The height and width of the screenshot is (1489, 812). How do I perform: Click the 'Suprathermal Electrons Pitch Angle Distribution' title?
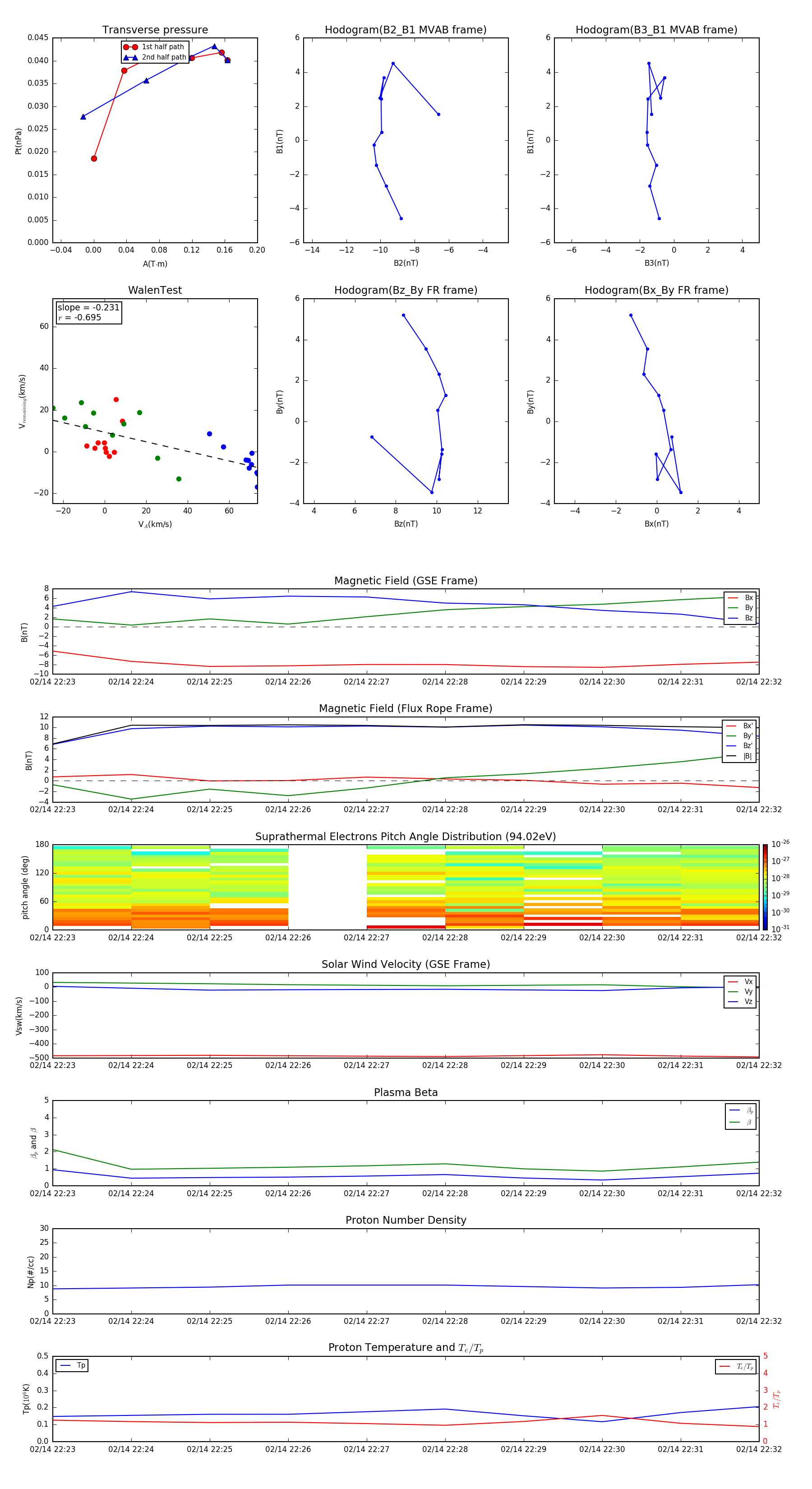click(406, 837)
